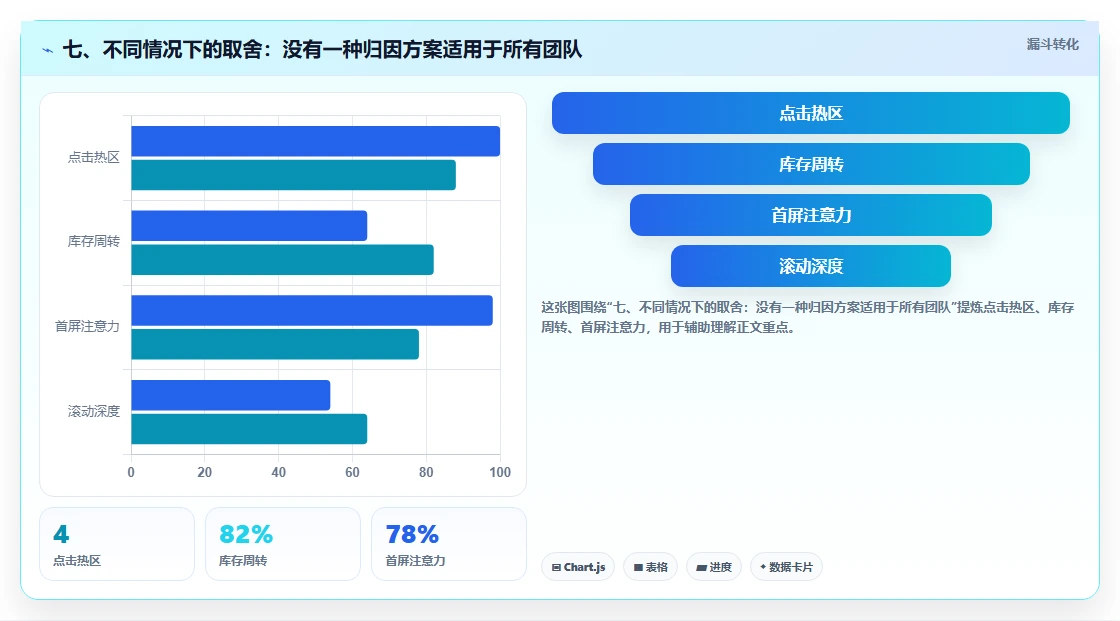Click the 库存周转 caption under 82%
The image size is (1120, 621).
tap(243, 561)
